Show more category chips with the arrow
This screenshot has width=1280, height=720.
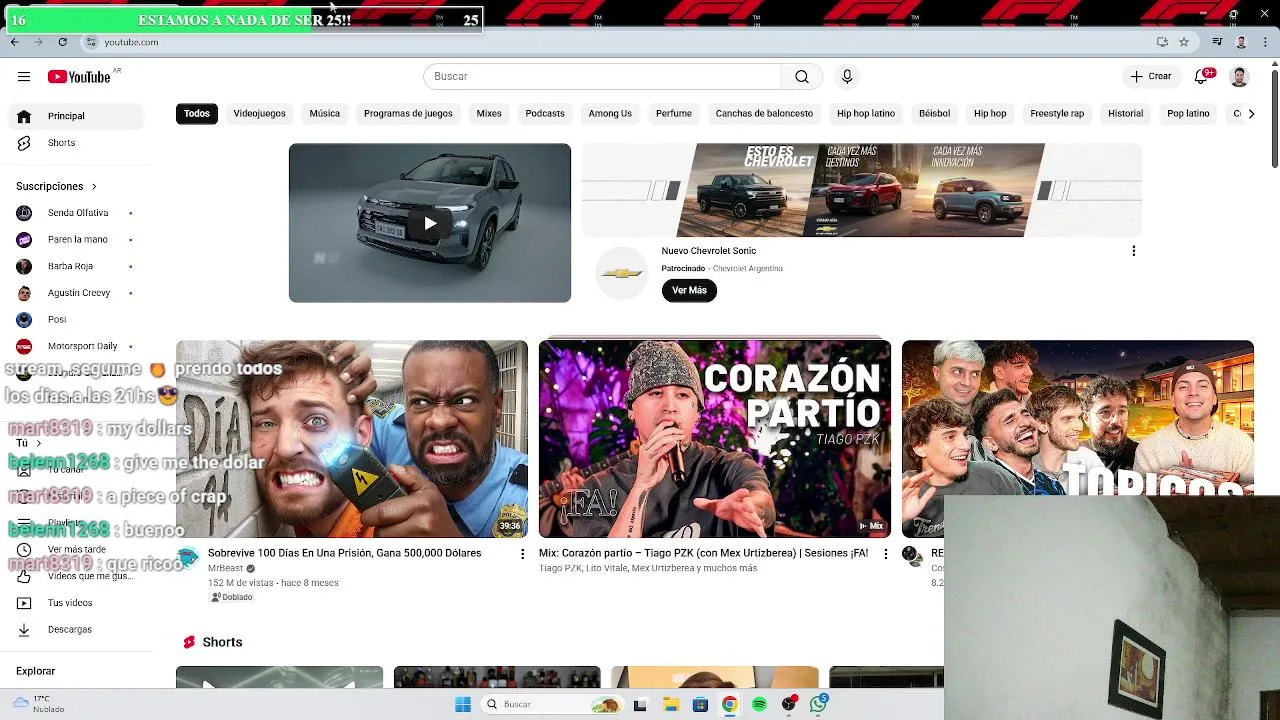coord(1250,114)
